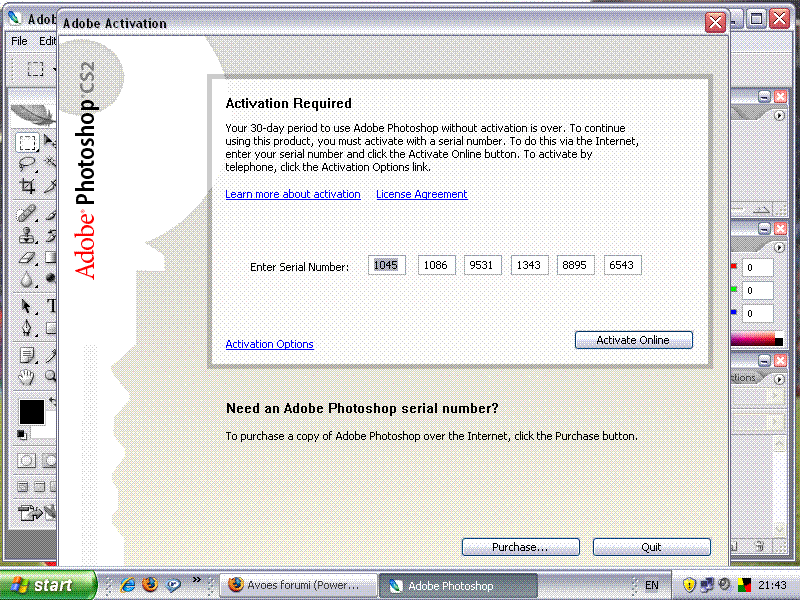Click the green channel value field
800x600 pixels.
click(x=757, y=290)
